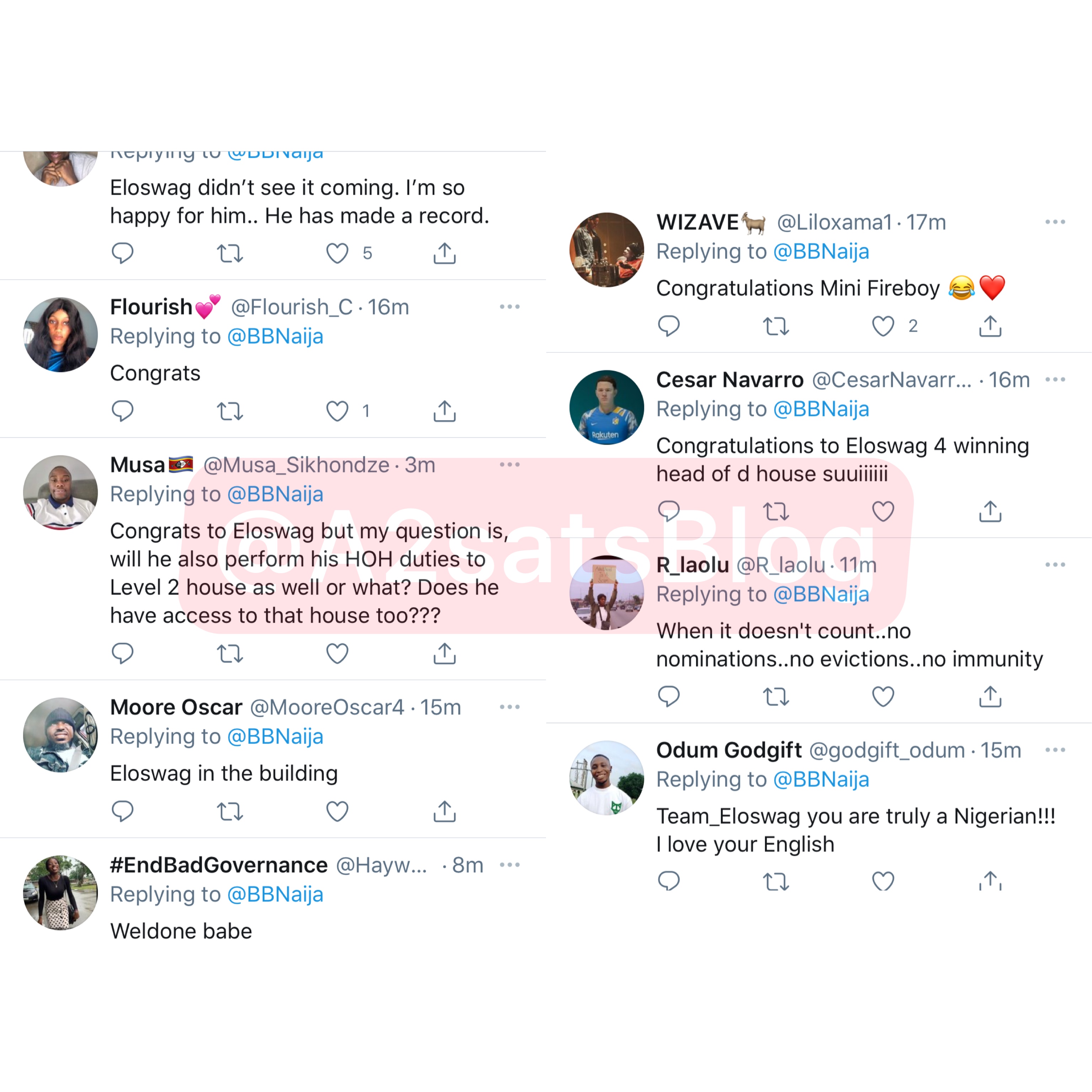Retweet Musa's tweet about HOH duties
Viewport: 1092px width, 1092px height.
230,654
